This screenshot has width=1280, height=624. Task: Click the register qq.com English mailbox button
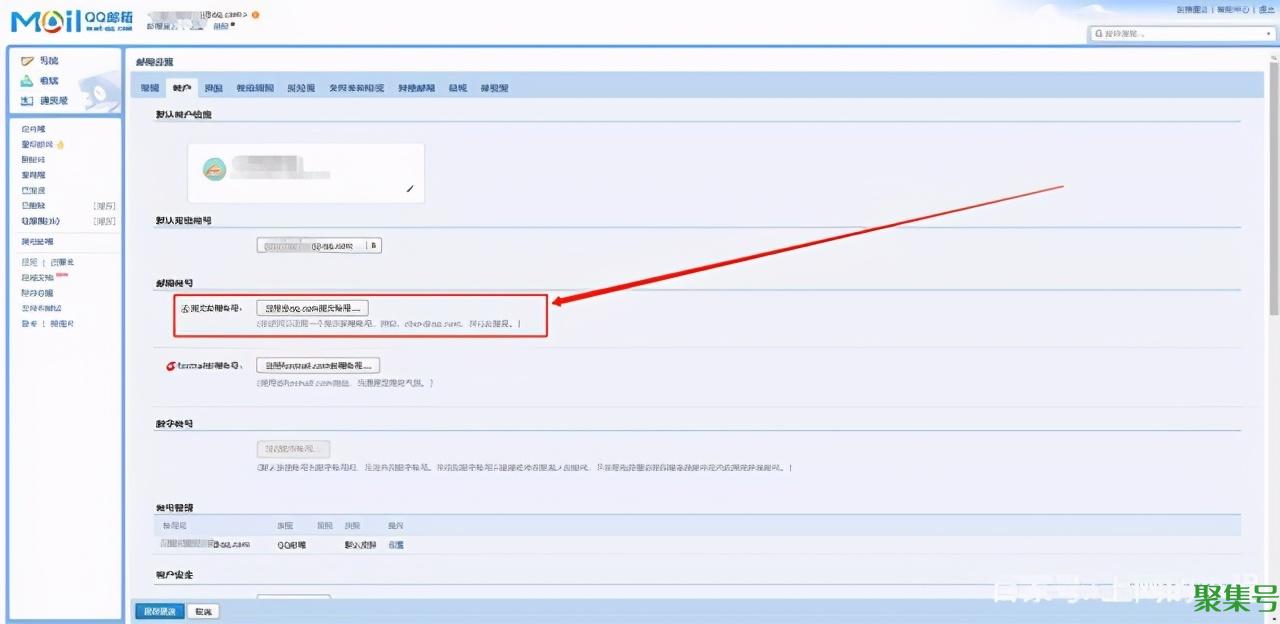[x=313, y=308]
